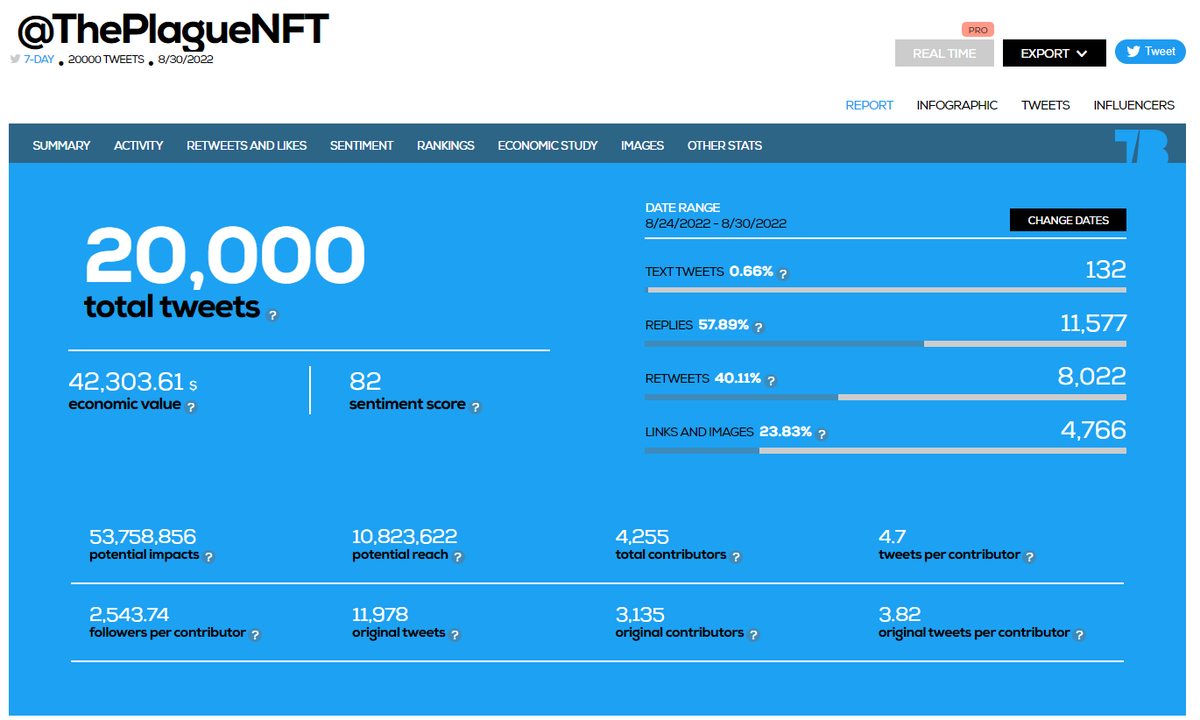Go to Sentiment section
The height and width of the screenshot is (720, 1200).
[361, 145]
